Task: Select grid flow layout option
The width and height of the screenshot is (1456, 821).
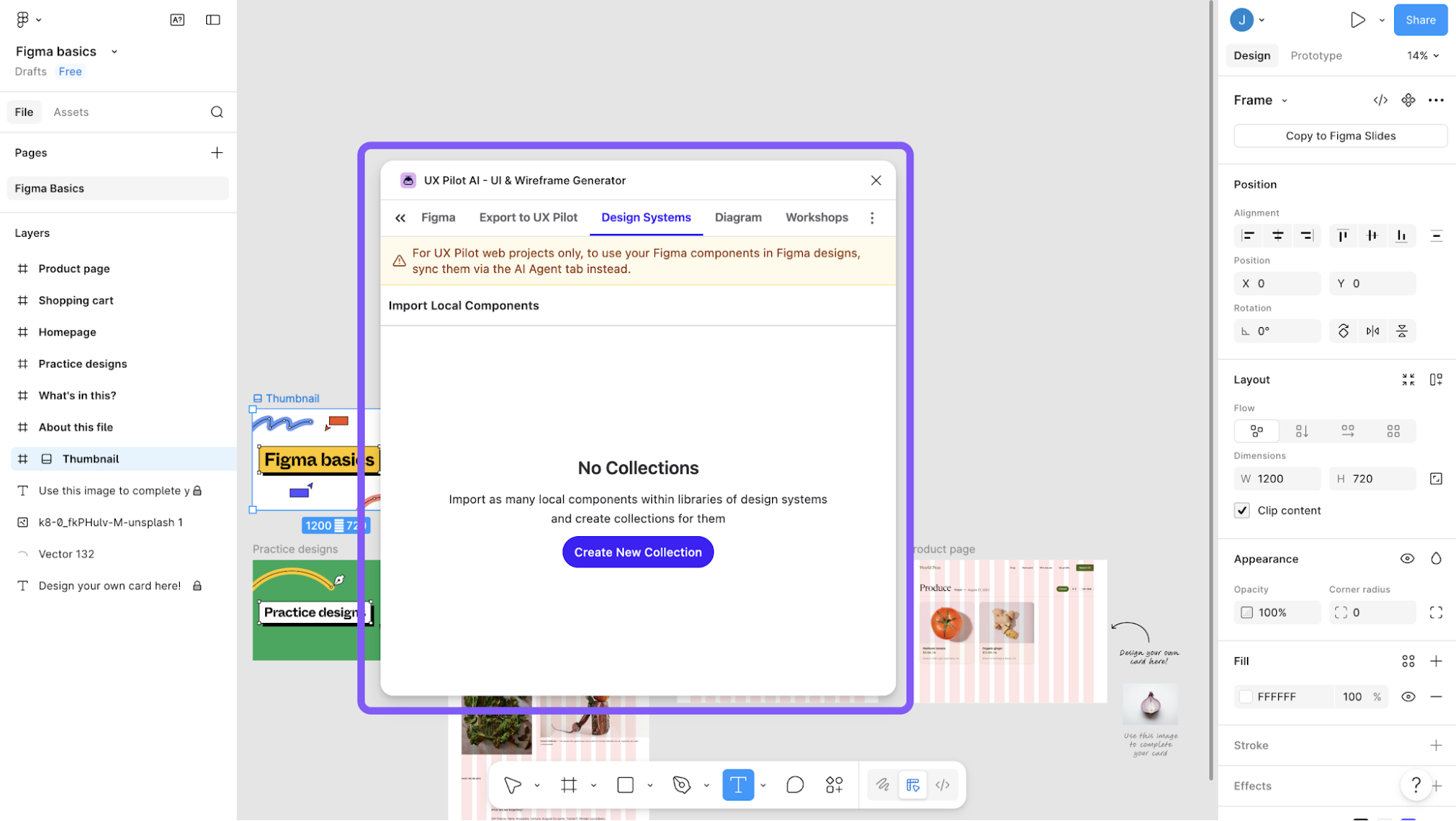Action: tap(1393, 431)
